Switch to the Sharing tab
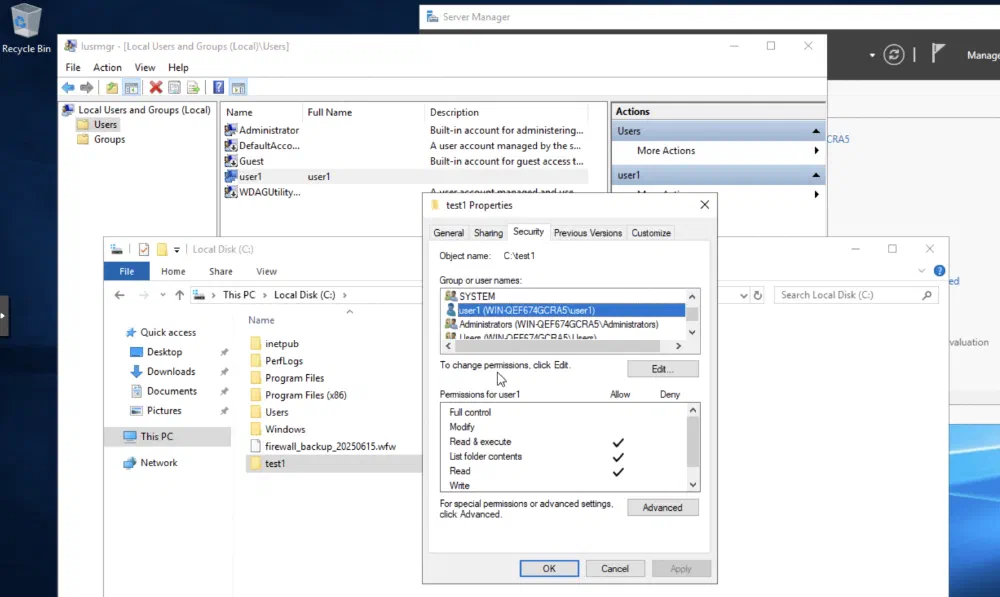The image size is (1000, 597). pyautogui.click(x=488, y=233)
